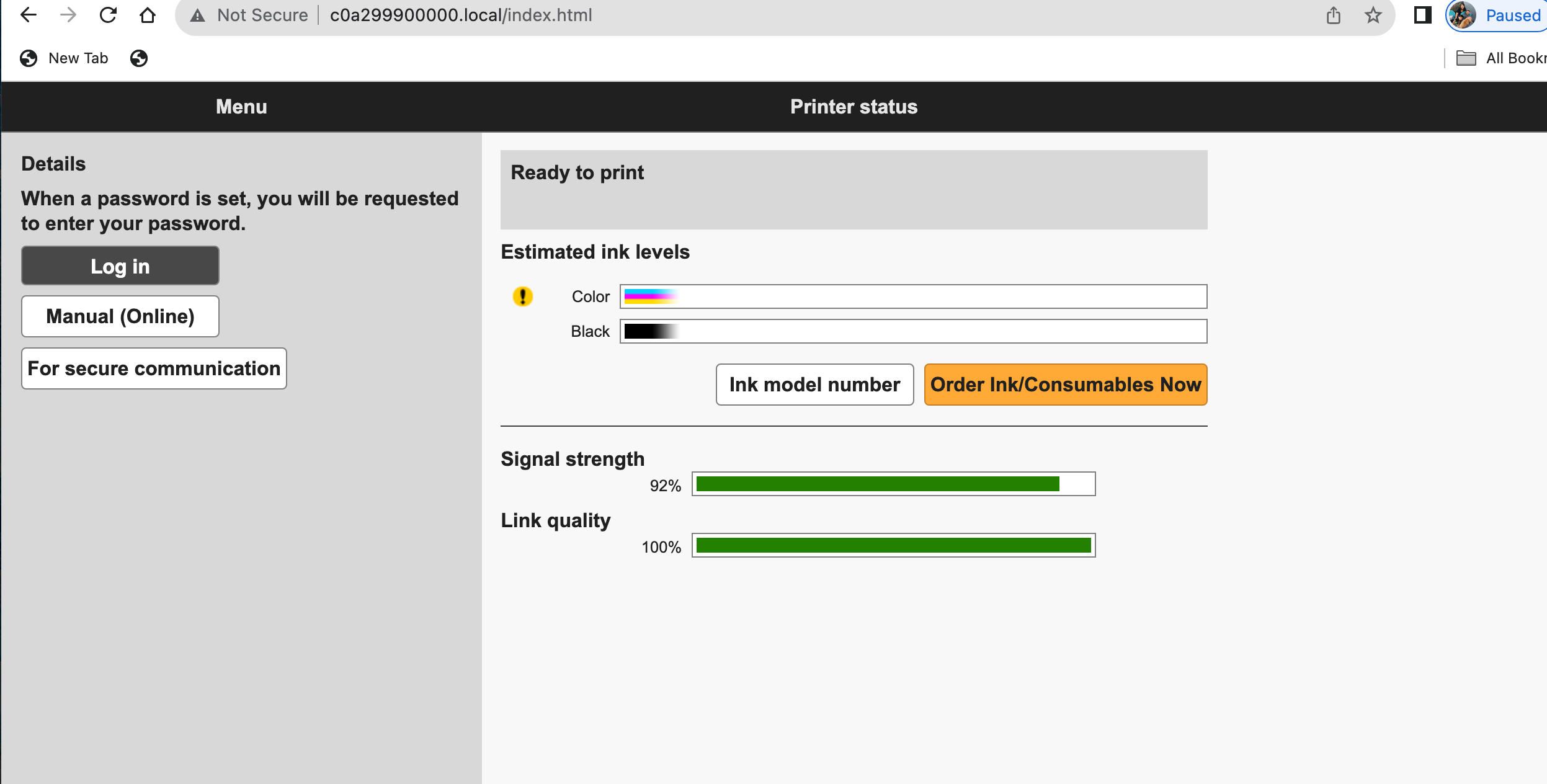Click the Not Secure warning icon

tap(198, 16)
